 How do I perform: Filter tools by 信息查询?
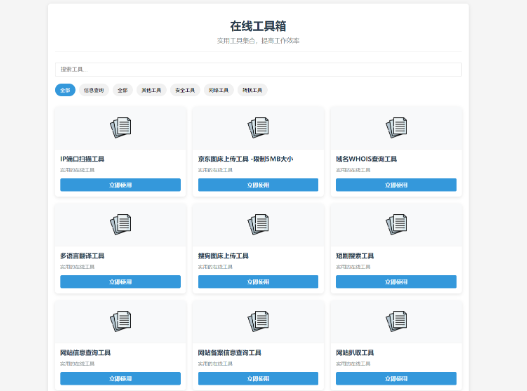click(94, 90)
